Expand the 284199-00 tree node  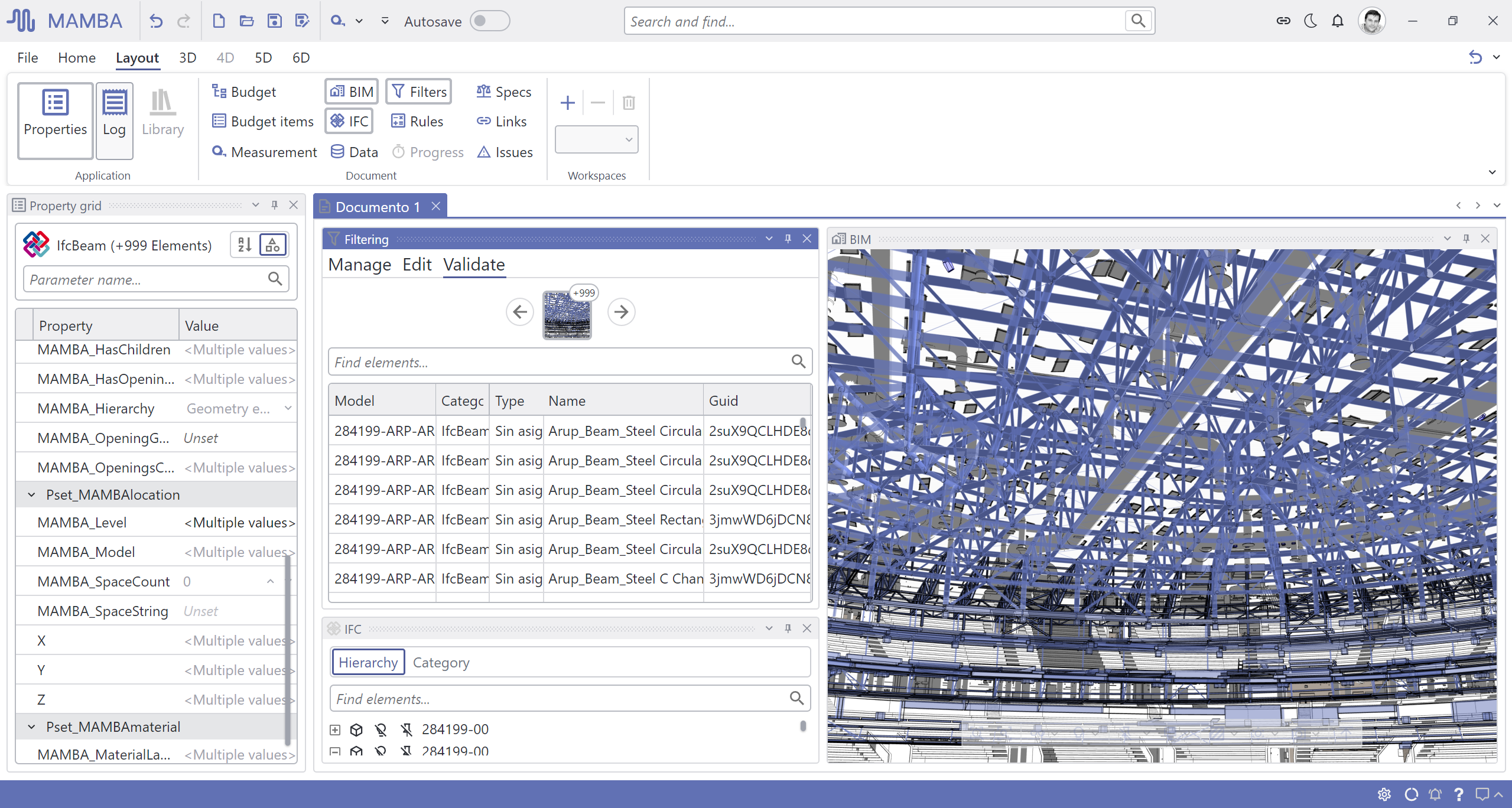click(x=335, y=729)
